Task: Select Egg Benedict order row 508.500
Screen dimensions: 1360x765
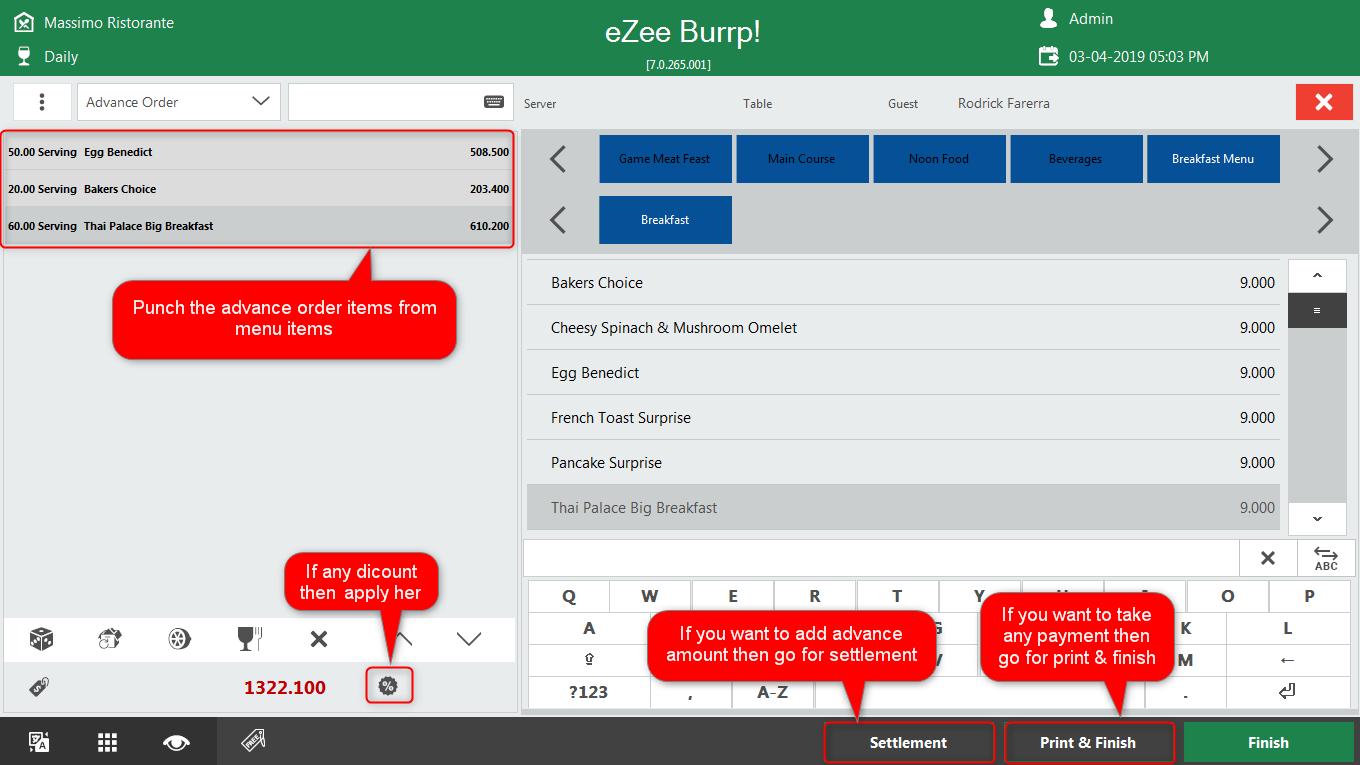Action: pyautogui.click(x=258, y=152)
